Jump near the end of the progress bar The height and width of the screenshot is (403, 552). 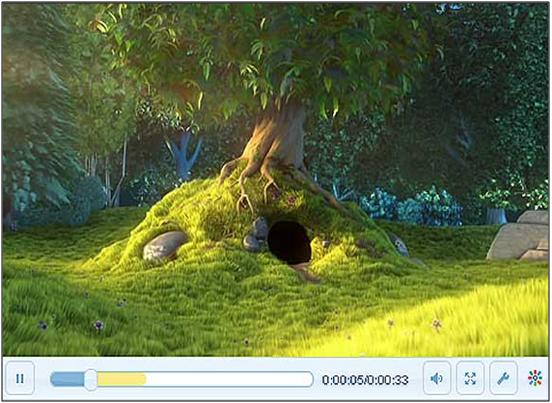[x=306, y=379]
